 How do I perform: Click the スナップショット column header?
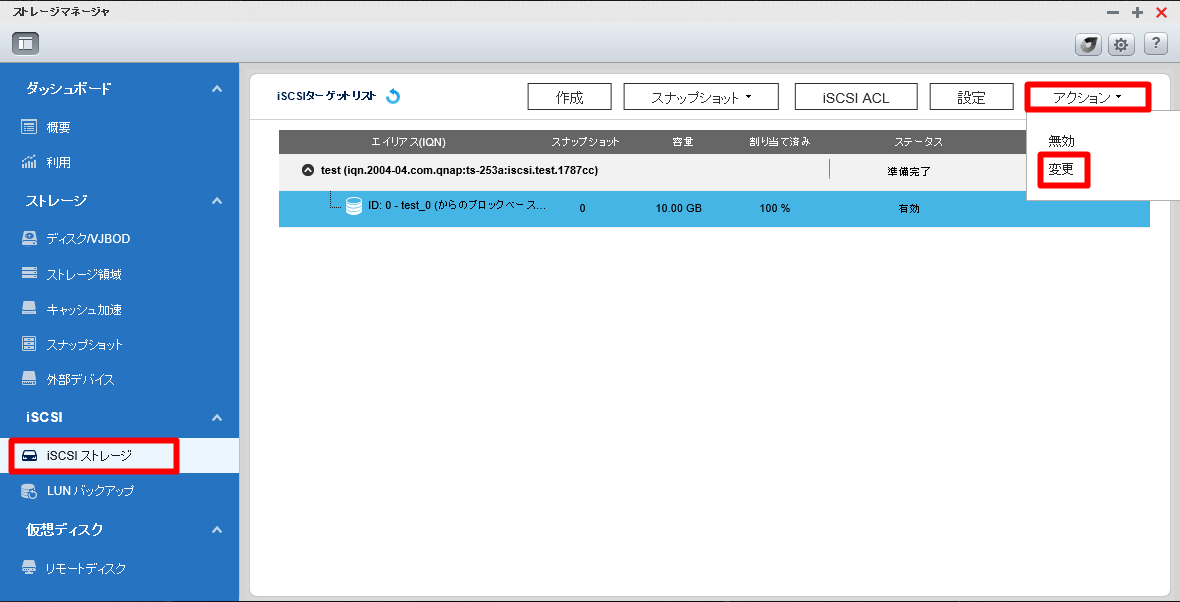click(585, 141)
